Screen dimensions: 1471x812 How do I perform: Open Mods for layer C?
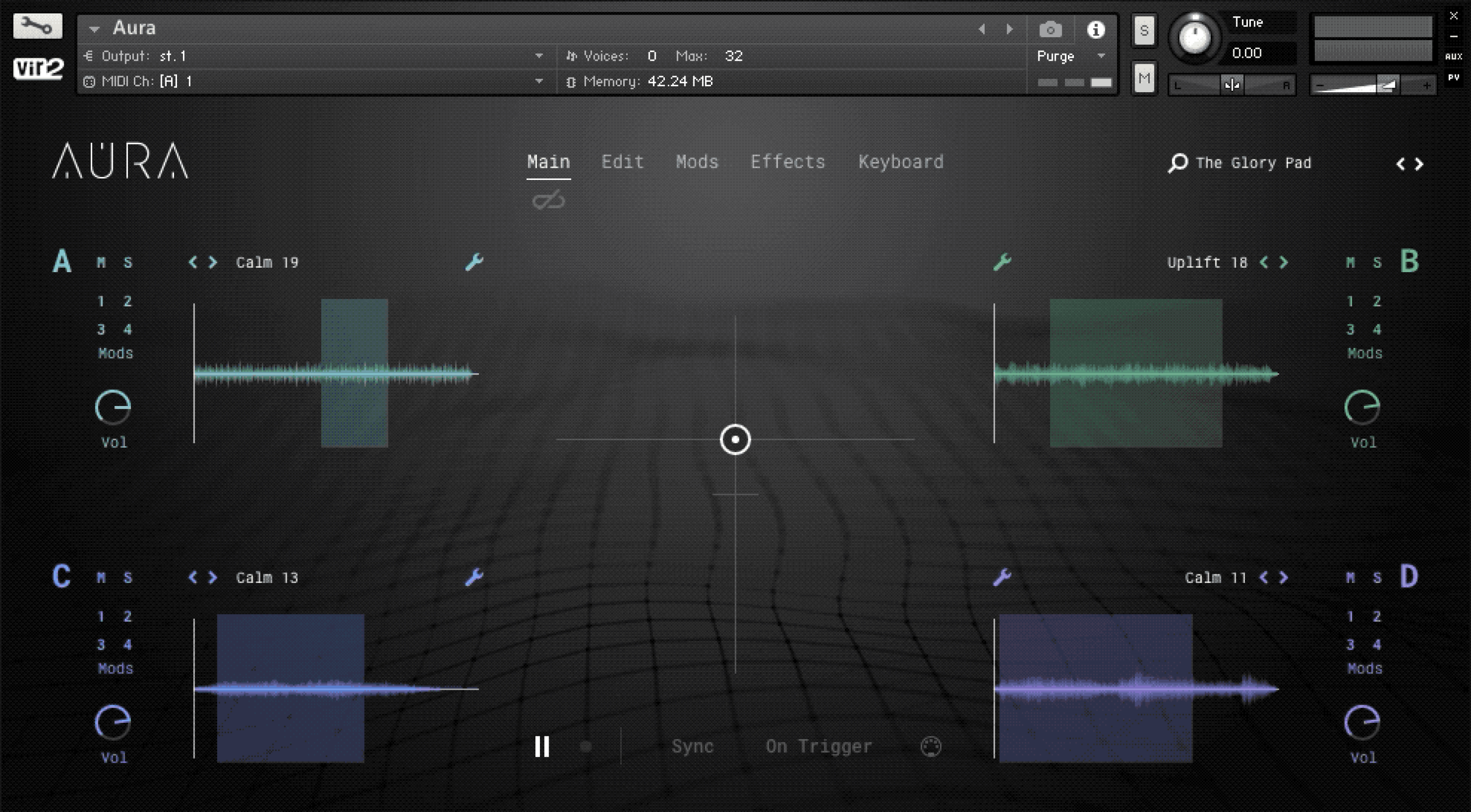click(x=115, y=669)
